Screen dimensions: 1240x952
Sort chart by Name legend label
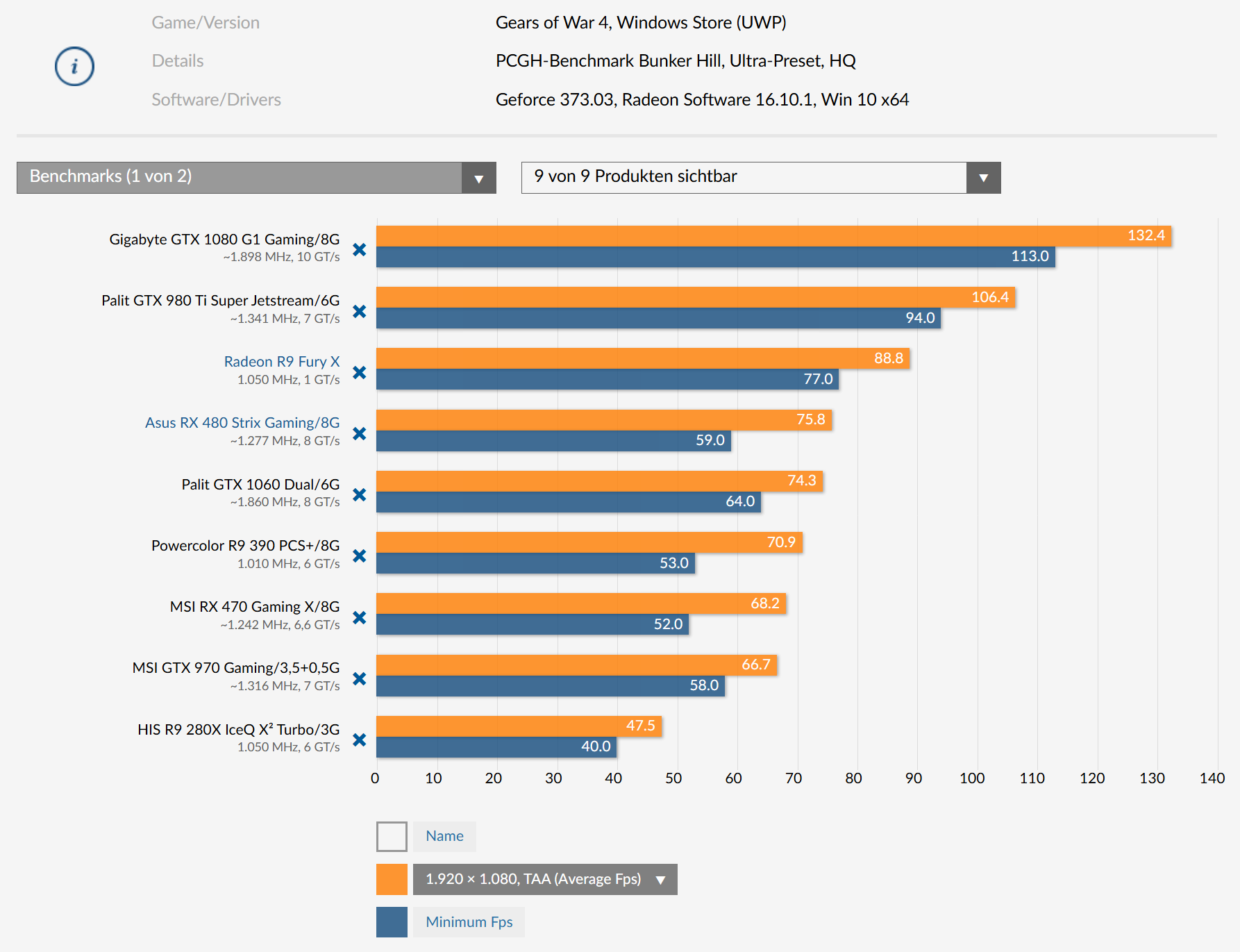tap(444, 837)
